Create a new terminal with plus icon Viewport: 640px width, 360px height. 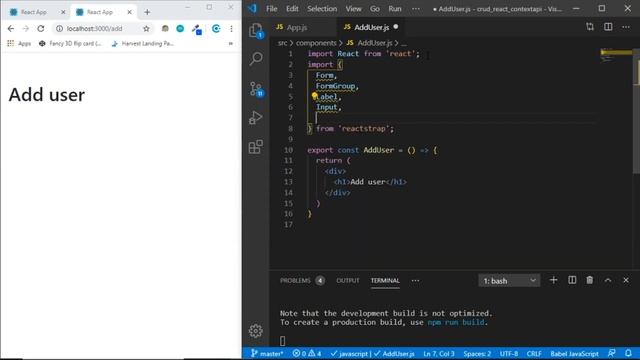coord(553,280)
